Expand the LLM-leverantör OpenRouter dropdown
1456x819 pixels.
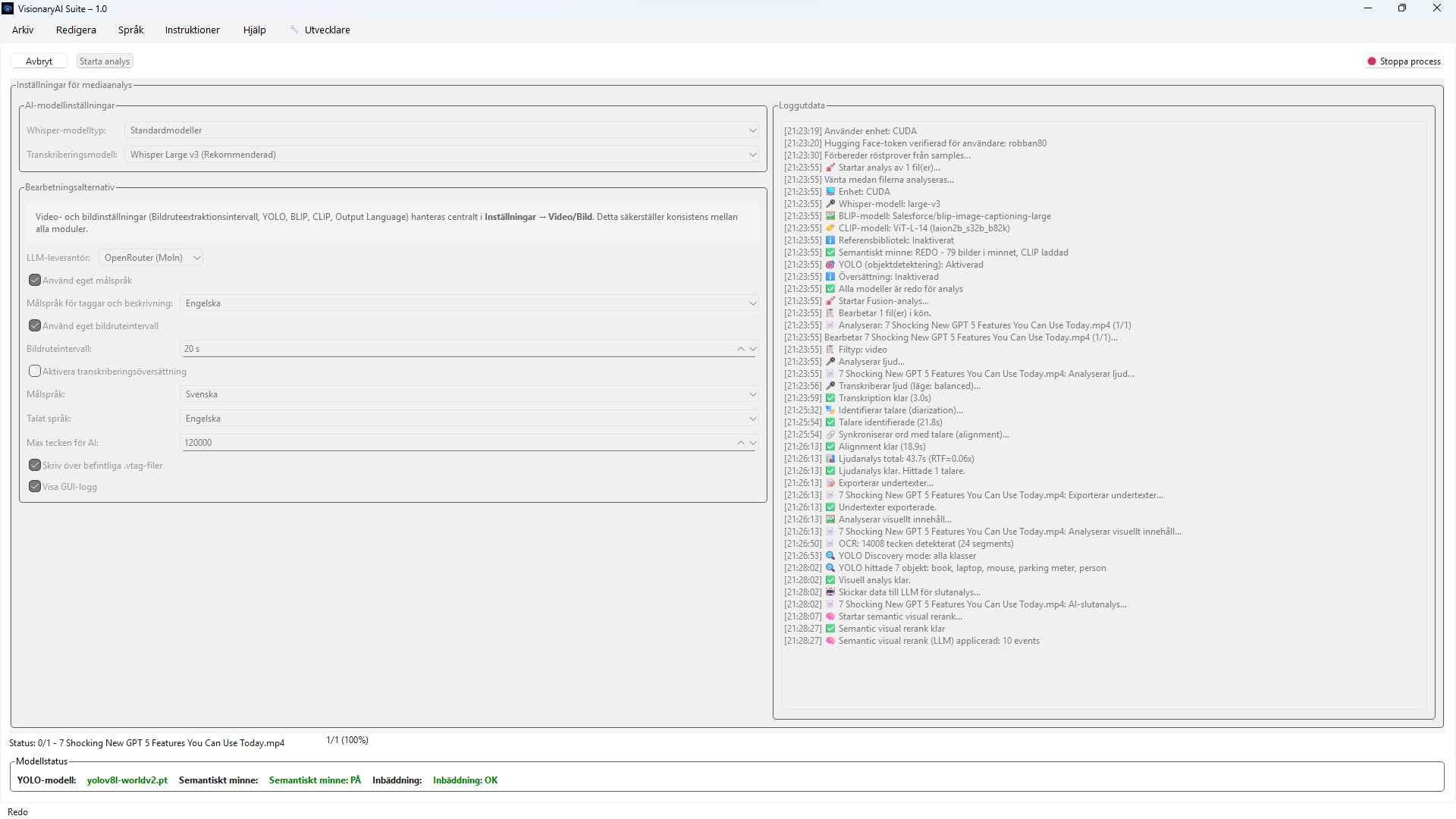pos(151,258)
